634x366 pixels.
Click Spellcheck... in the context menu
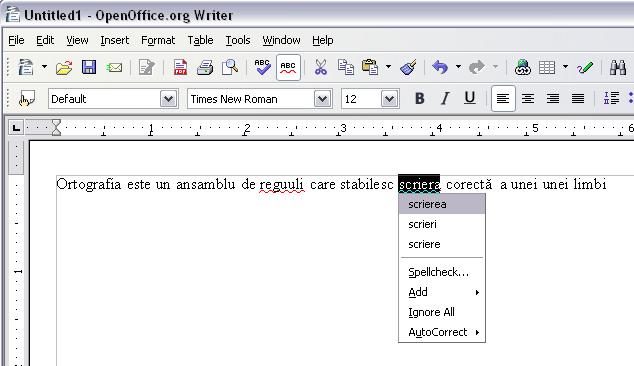point(442,272)
